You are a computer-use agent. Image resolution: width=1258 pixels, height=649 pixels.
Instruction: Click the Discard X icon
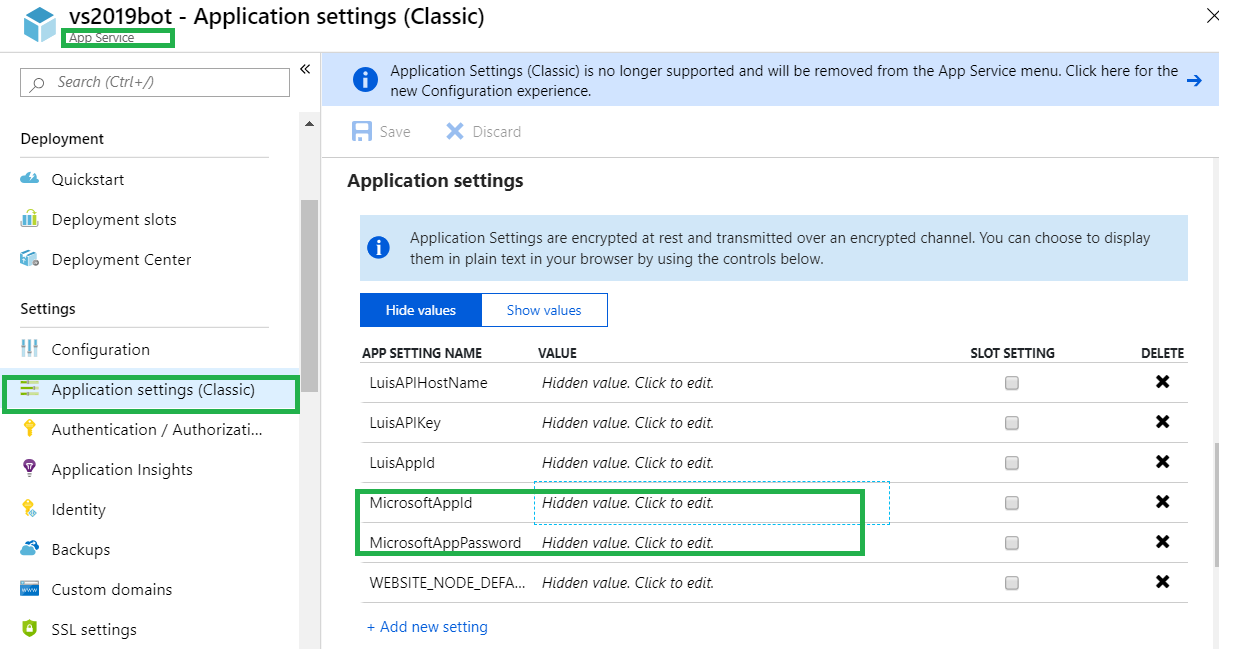[455, 132]
